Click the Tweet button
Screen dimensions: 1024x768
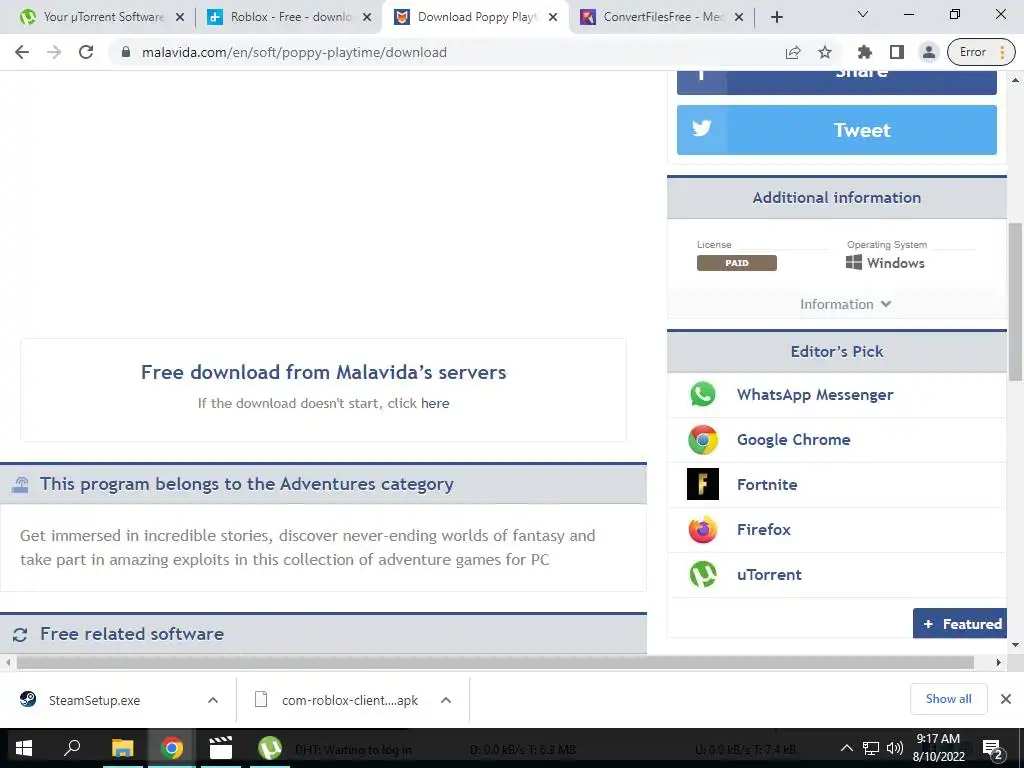click(837, 130)
